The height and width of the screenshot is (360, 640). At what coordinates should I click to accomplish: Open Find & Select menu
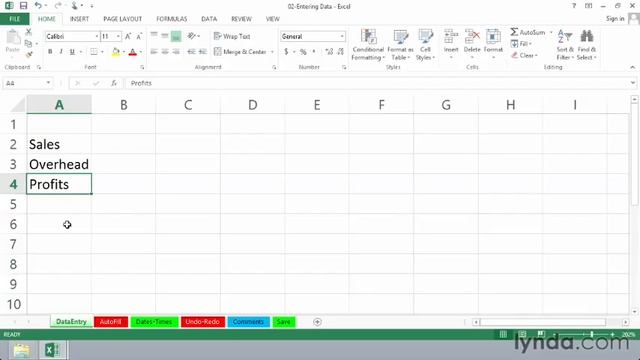point(587,45)
